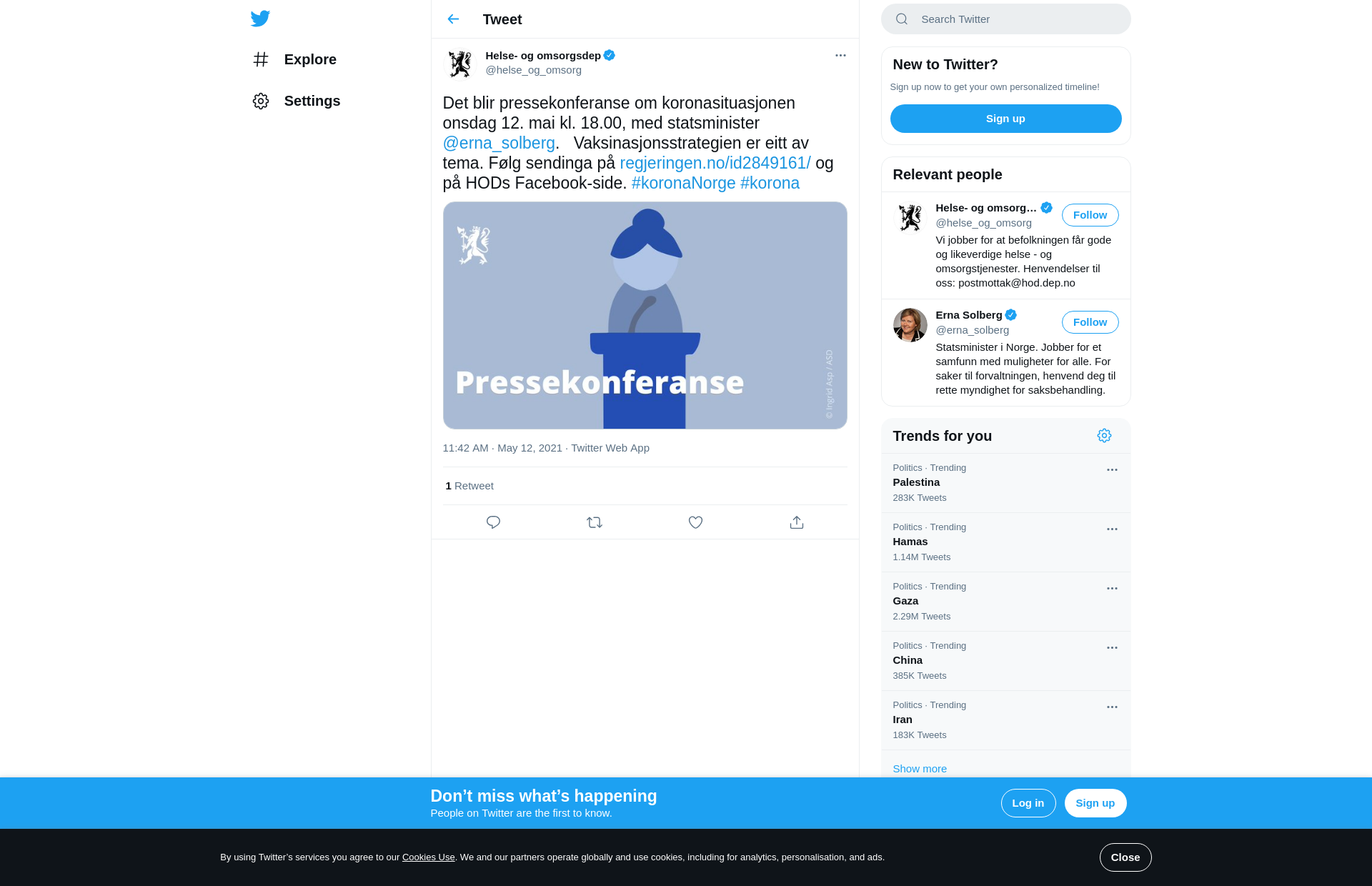Close the cookies notice banner
1372x886 pixels.
1125,857
